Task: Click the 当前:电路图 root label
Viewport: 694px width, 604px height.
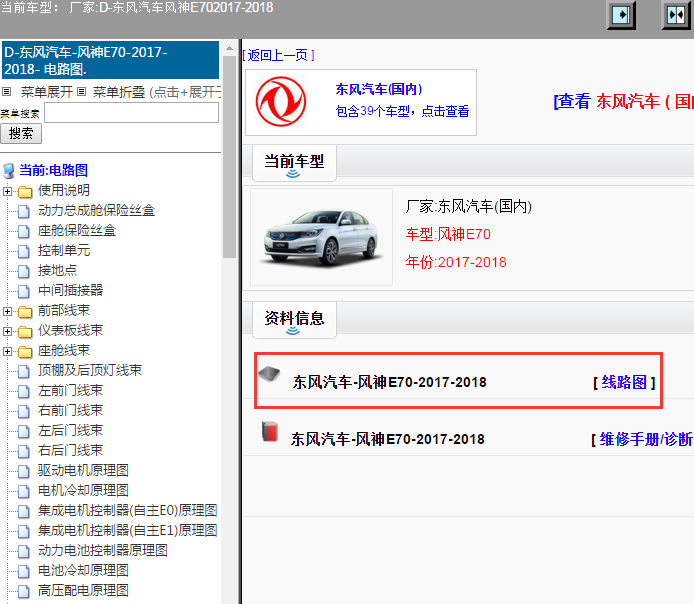Action: tap(54, 170)
